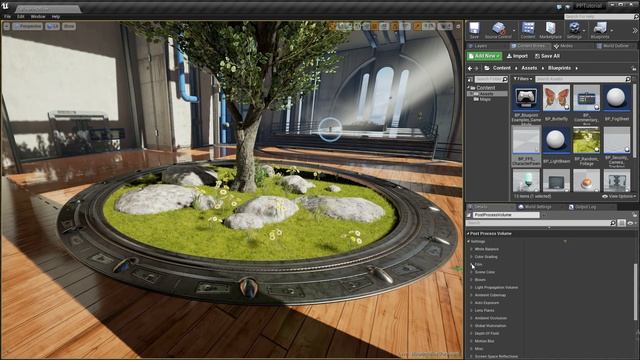Click the Search Assets input field
Screen dimensions: 640x360
pyautogui.click(x=583, y=79)
